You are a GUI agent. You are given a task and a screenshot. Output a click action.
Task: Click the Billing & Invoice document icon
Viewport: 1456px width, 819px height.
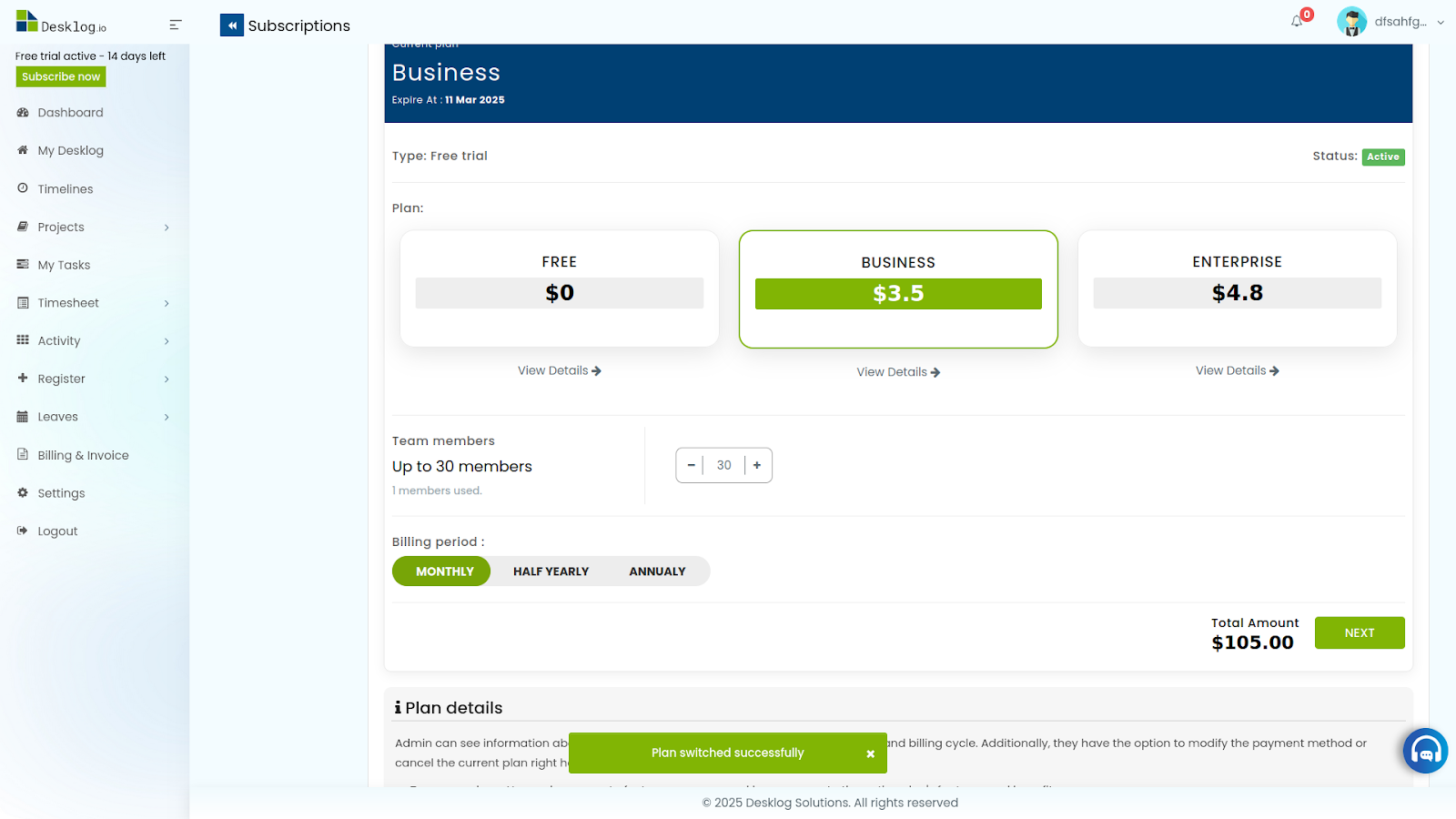(x=23, y=454)
